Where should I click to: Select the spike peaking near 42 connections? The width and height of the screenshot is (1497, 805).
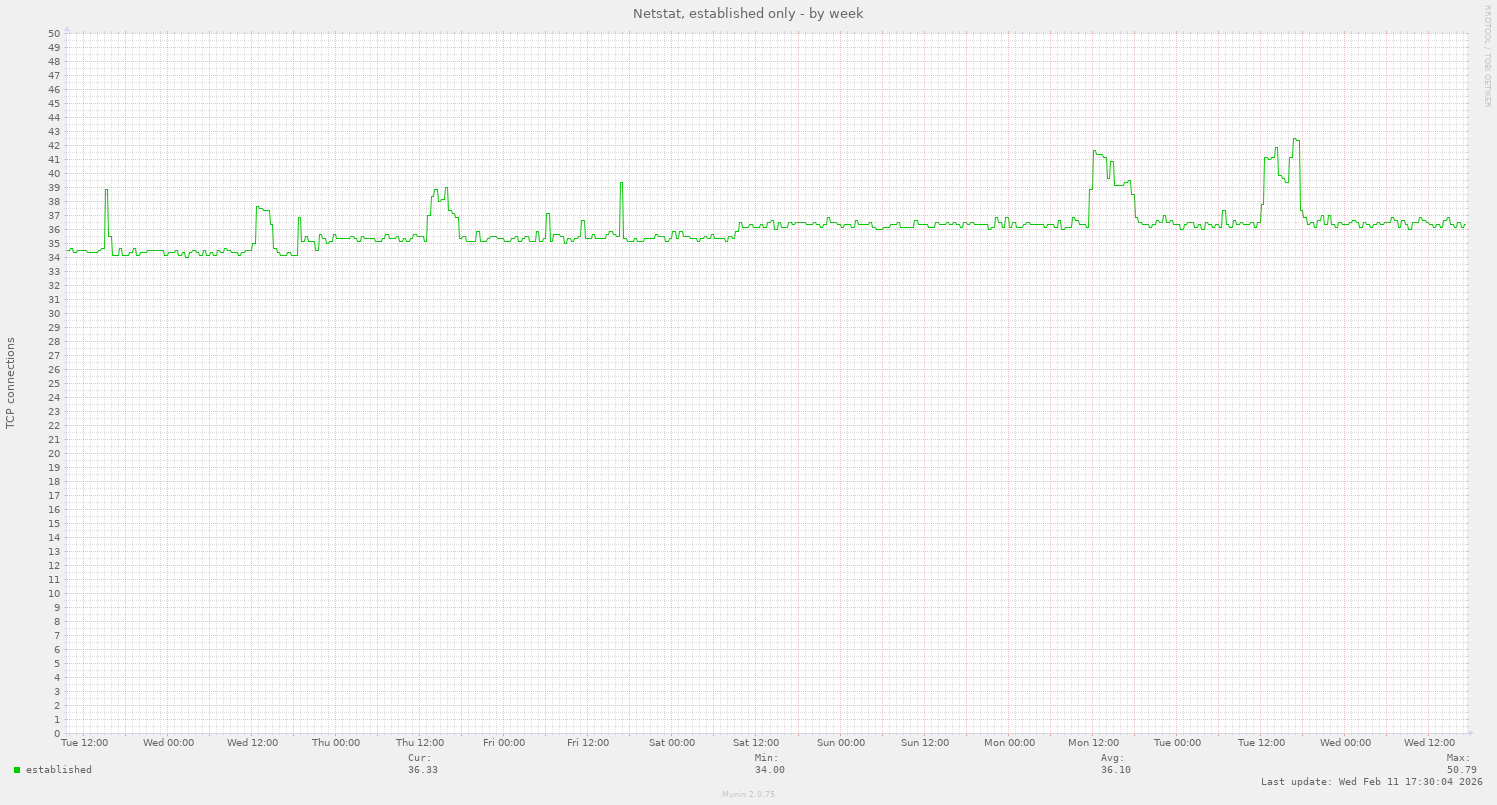tap(1097, 152)
